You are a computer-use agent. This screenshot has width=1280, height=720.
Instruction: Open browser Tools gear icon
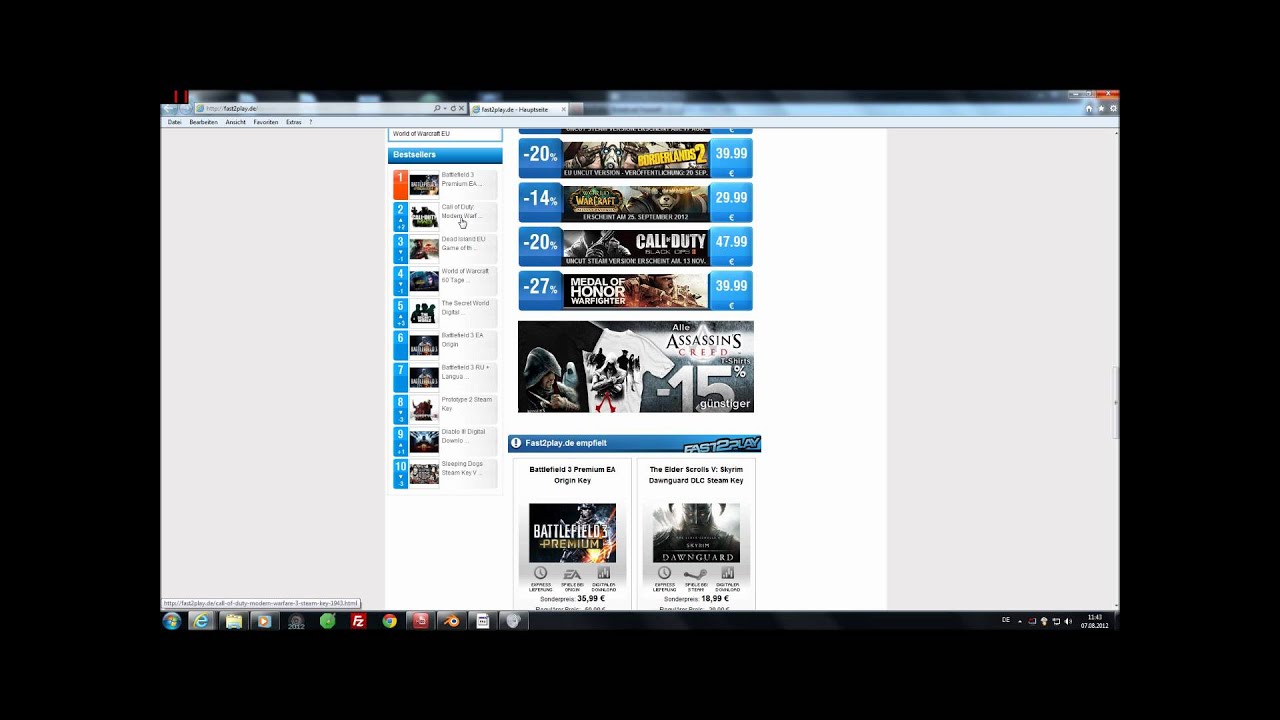1113,108
